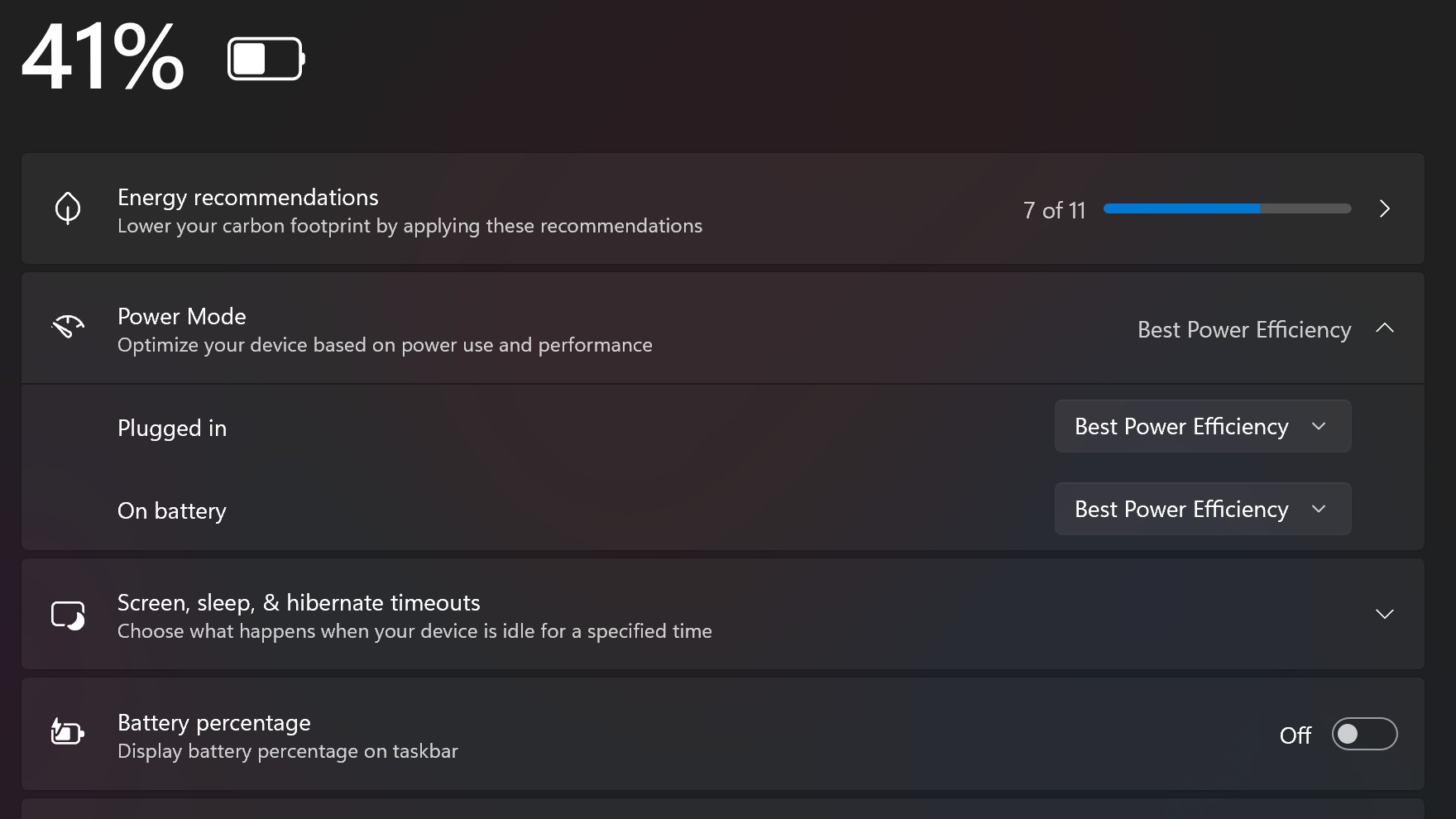Image resolution: width=1456 pixels, height=819 pixels.
Task: Open the On battery power mode dropdown
Action: [1203, 509]
